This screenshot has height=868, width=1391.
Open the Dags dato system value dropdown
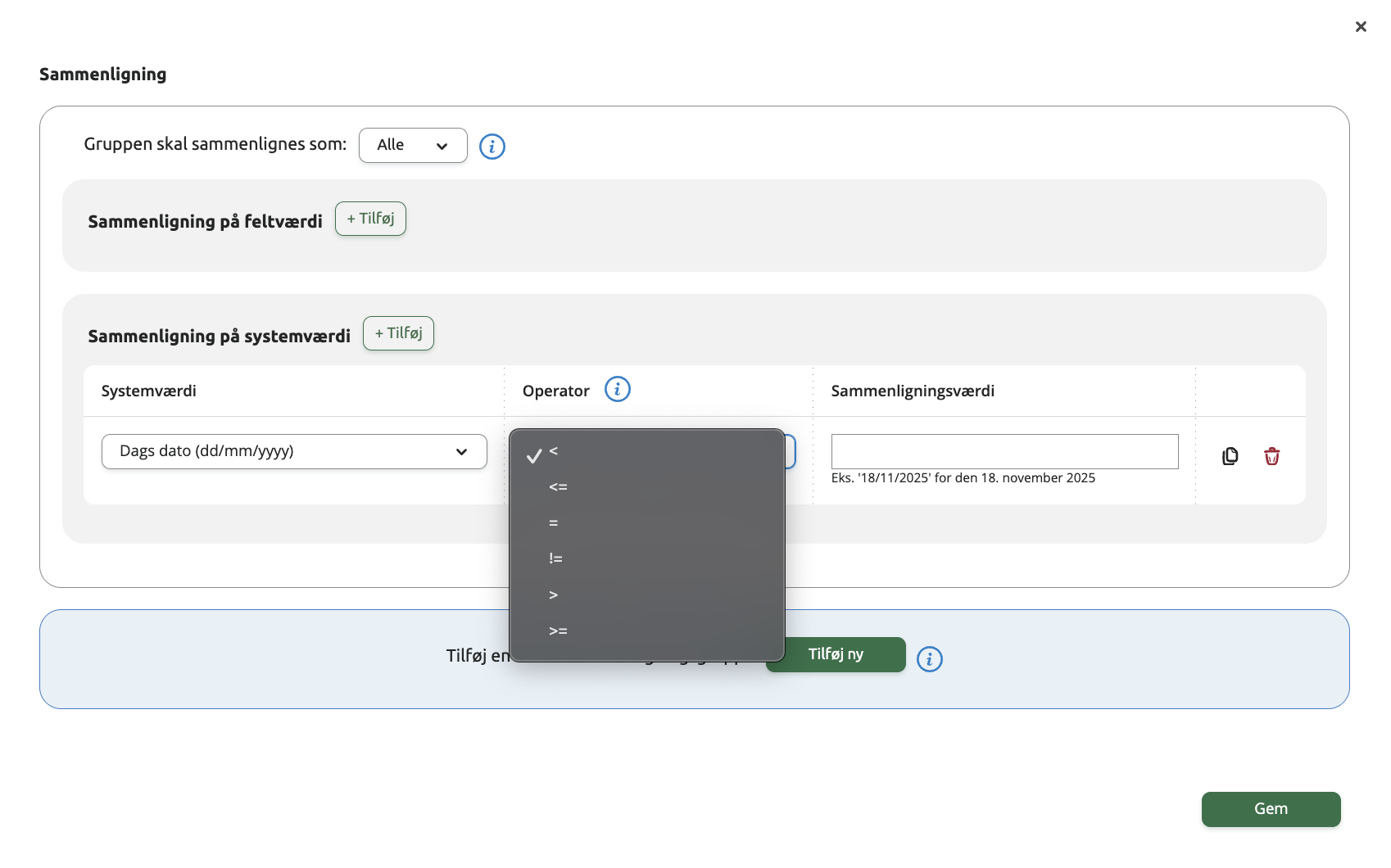pyautogui.click(x=294, y=451)
